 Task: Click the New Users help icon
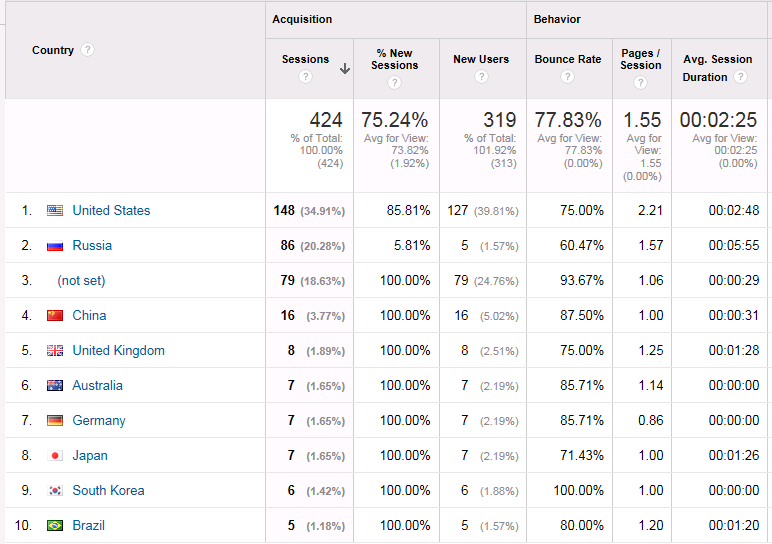481,77
